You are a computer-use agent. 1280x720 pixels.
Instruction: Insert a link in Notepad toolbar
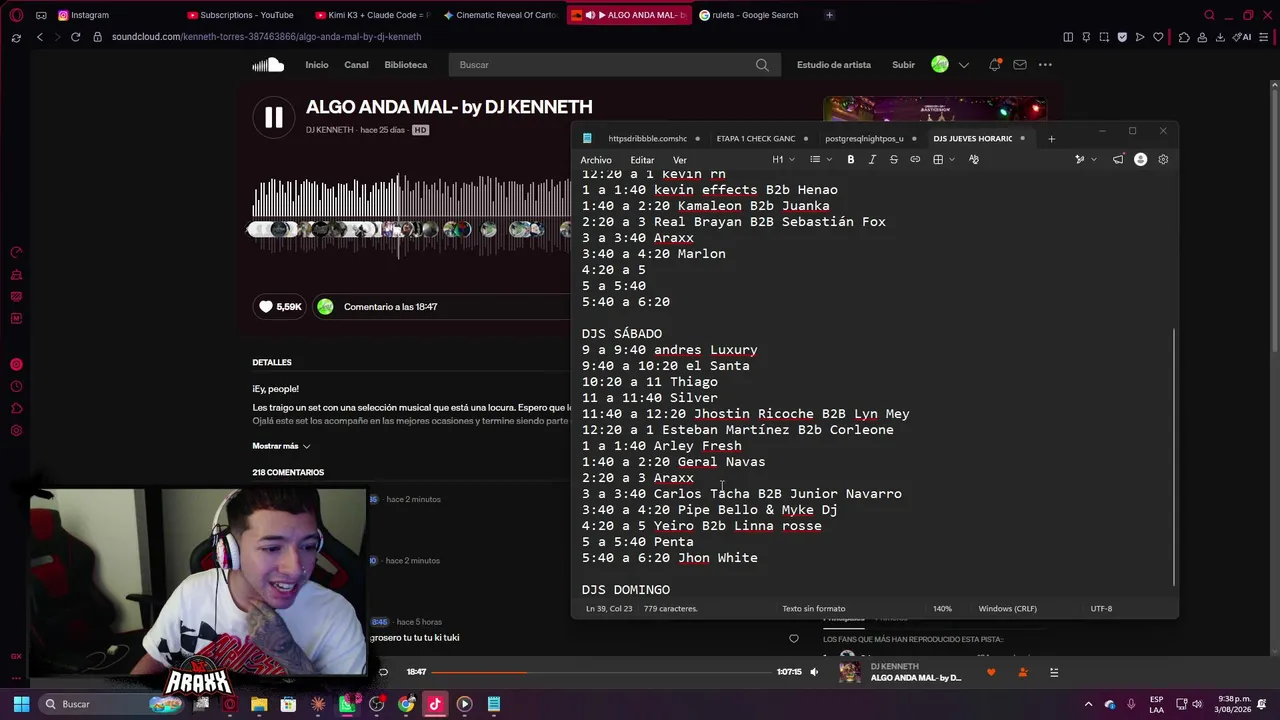tap(915, 160)
